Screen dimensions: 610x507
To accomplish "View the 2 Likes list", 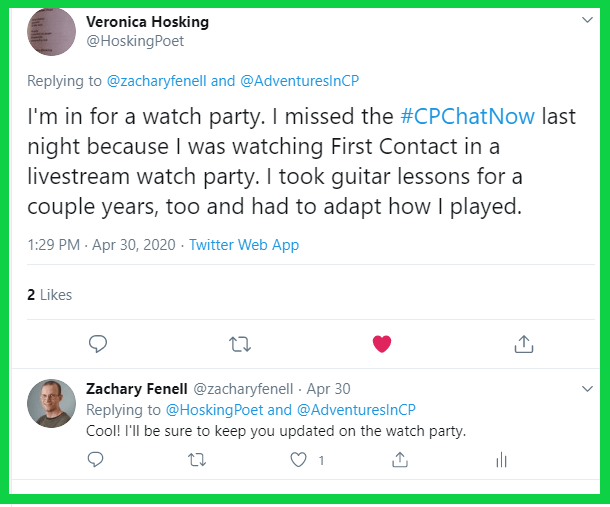I will pos(49,295).
